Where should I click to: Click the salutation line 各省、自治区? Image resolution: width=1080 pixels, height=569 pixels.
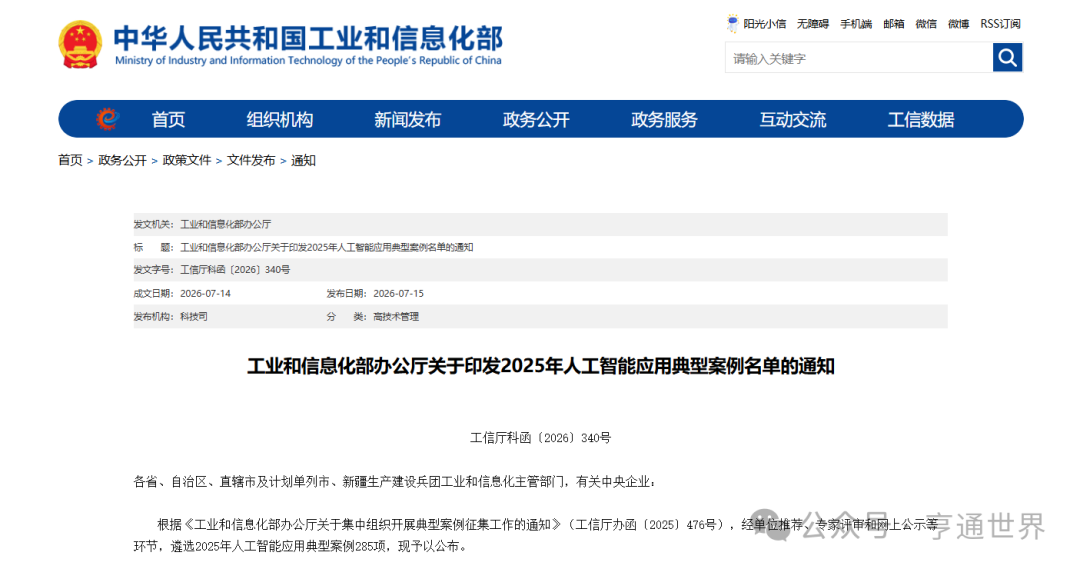pos(395,482)
